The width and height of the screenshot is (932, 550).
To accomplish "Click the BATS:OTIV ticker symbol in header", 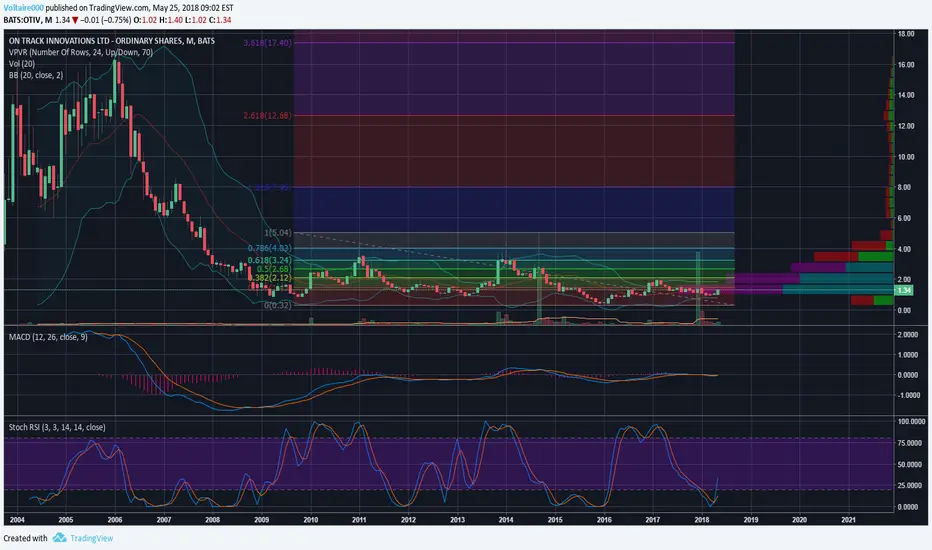I will point(22,20).
